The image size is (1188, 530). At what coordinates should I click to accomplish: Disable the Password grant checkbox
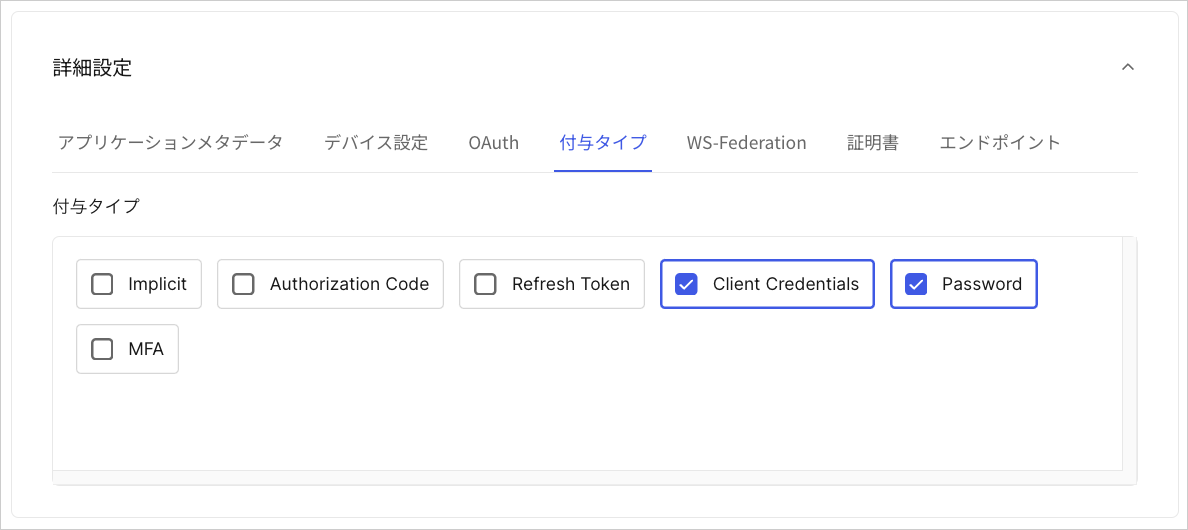pyautogui.click(x=917, y=284)
